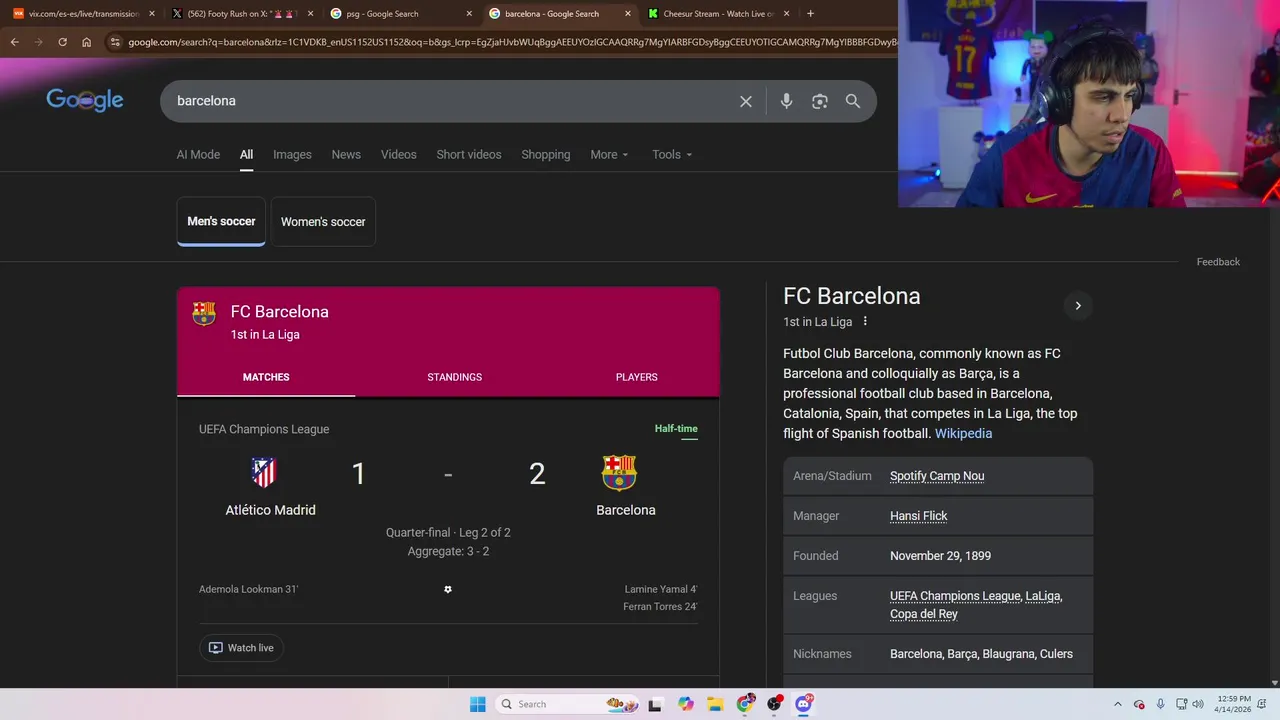Go back with the browser back arrow
This screenshot has width=1280, height=720.
click(x=14, y=42)
